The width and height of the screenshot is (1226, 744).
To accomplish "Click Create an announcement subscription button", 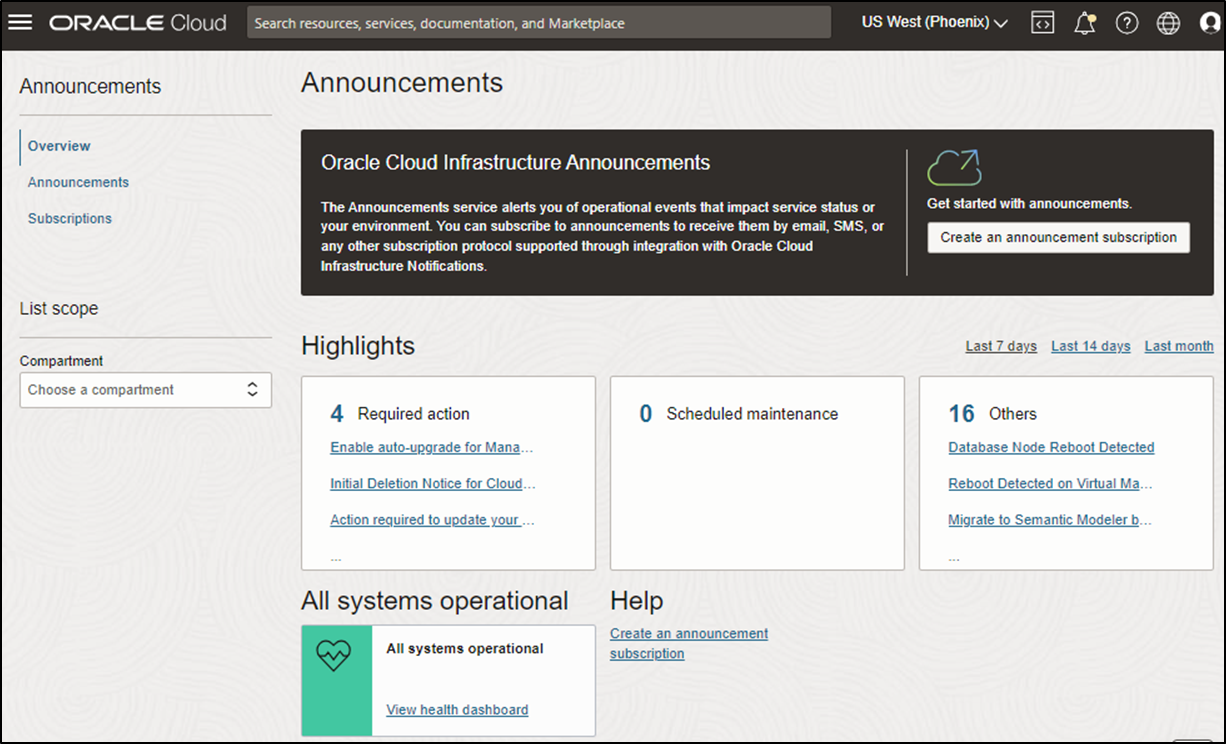I will [1058, 237].
